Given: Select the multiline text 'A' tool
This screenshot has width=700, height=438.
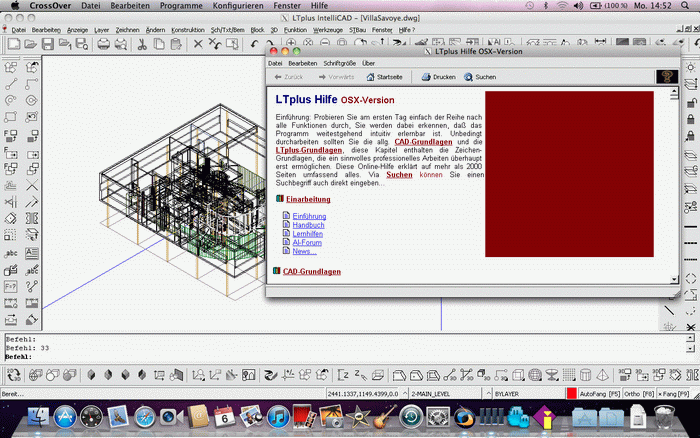Looking at the screenshot, I should [x=32, y=253].
